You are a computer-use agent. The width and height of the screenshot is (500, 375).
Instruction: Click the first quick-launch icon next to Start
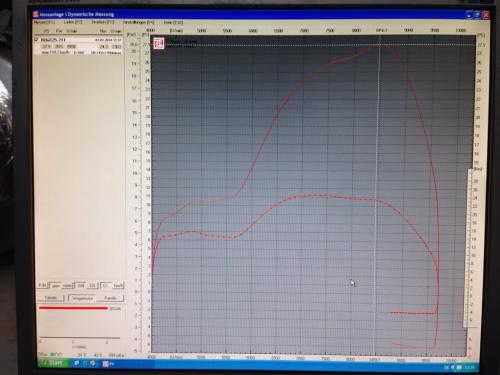[x=77, y=363]
